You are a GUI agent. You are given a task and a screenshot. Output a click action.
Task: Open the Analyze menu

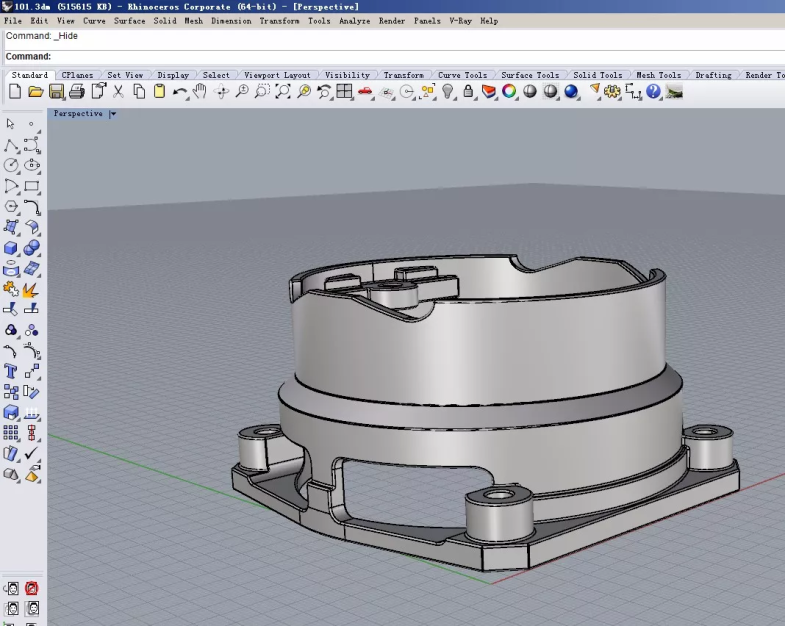click(x=354, y=21)
